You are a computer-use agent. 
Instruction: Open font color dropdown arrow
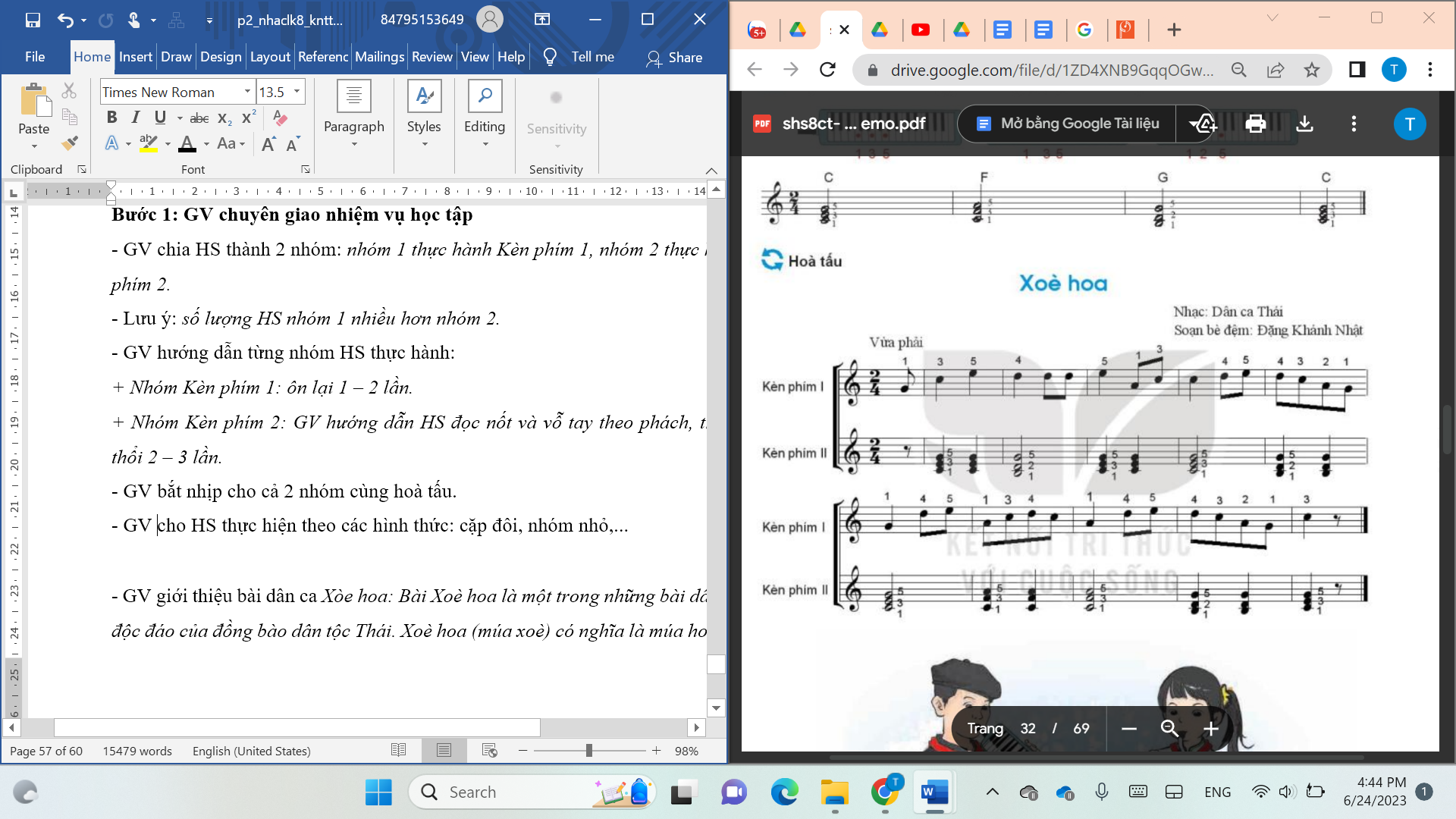pyautogui.click(x=206, y=143)
